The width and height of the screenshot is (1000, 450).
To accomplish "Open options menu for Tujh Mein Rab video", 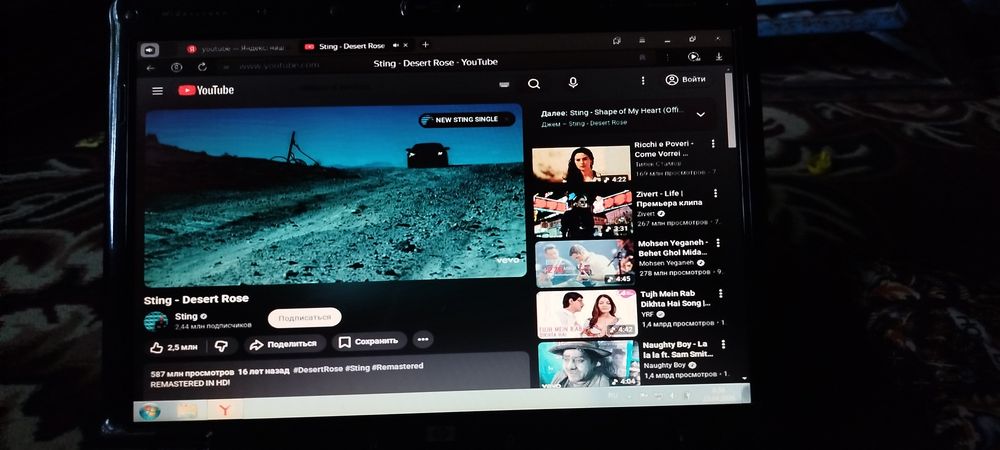I will coord(721,293).
